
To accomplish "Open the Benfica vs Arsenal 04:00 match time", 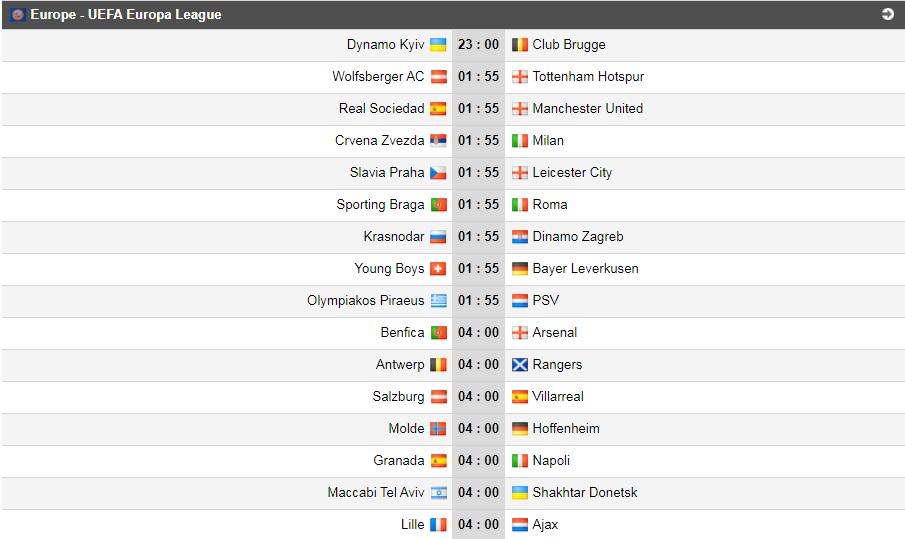I will coord(478,333).
